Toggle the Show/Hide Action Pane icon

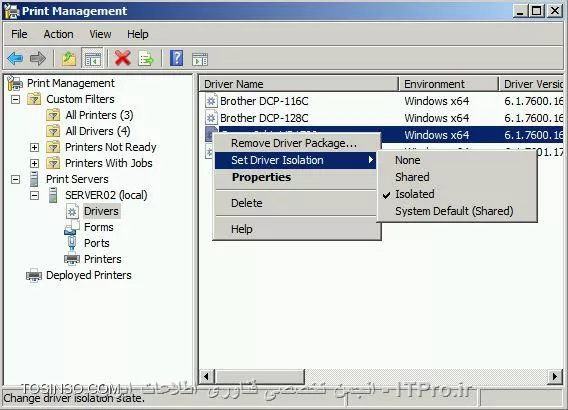[x=200, y=59]
